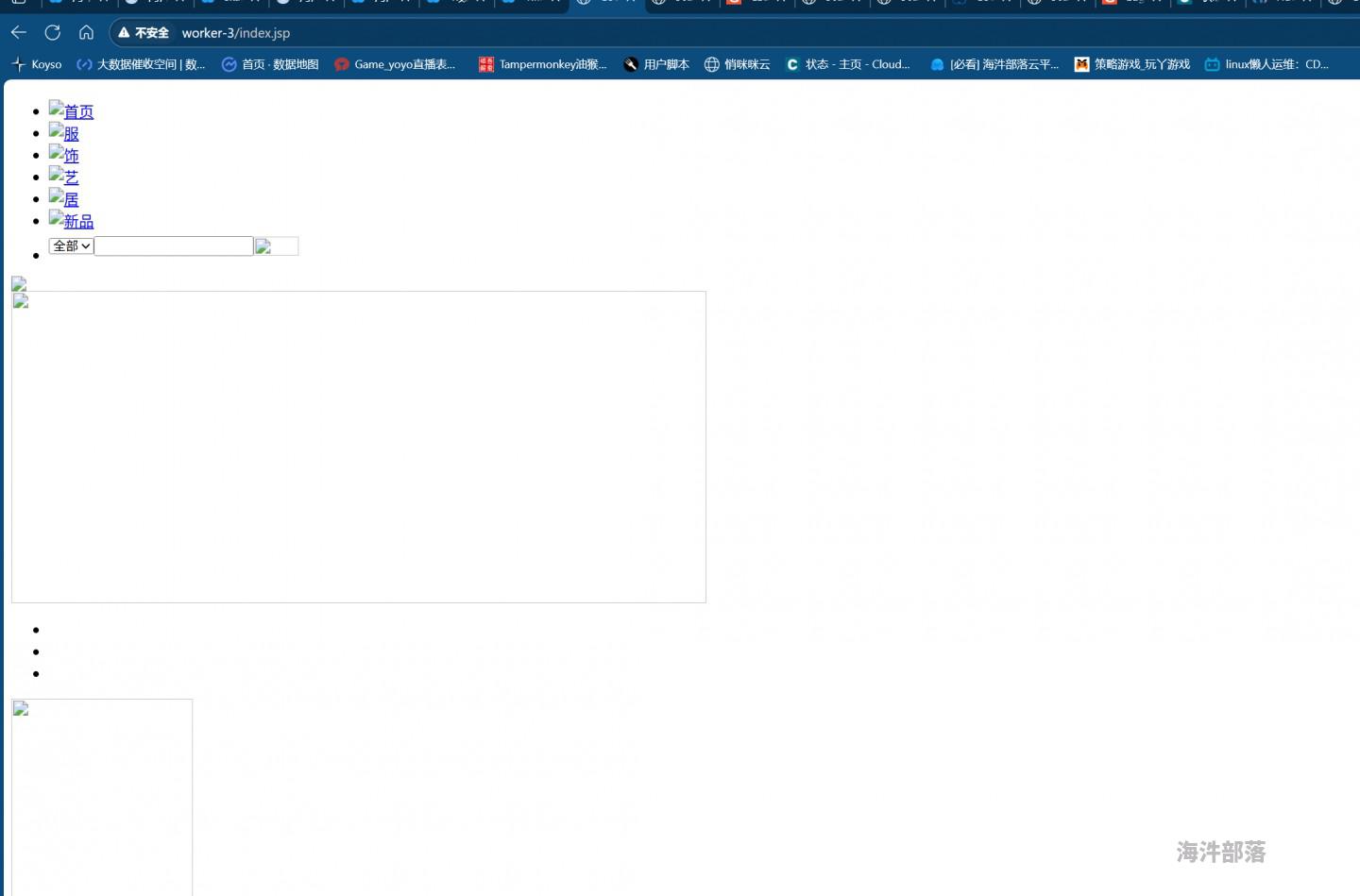Expand the 全部 category dropdown
Screen dimensions: 1360x896
pyautogui.click(x=71, y=245)
